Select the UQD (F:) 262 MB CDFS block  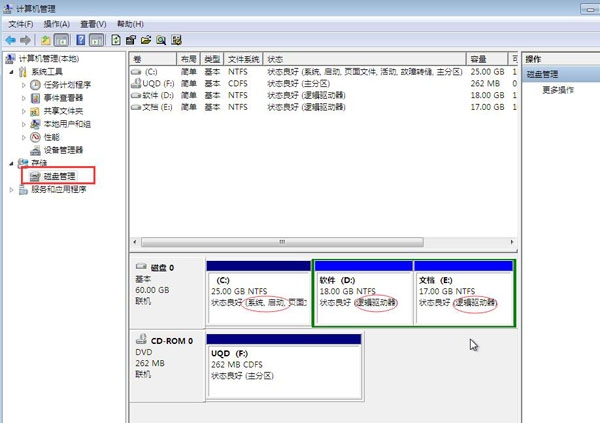tap(284, 367)
